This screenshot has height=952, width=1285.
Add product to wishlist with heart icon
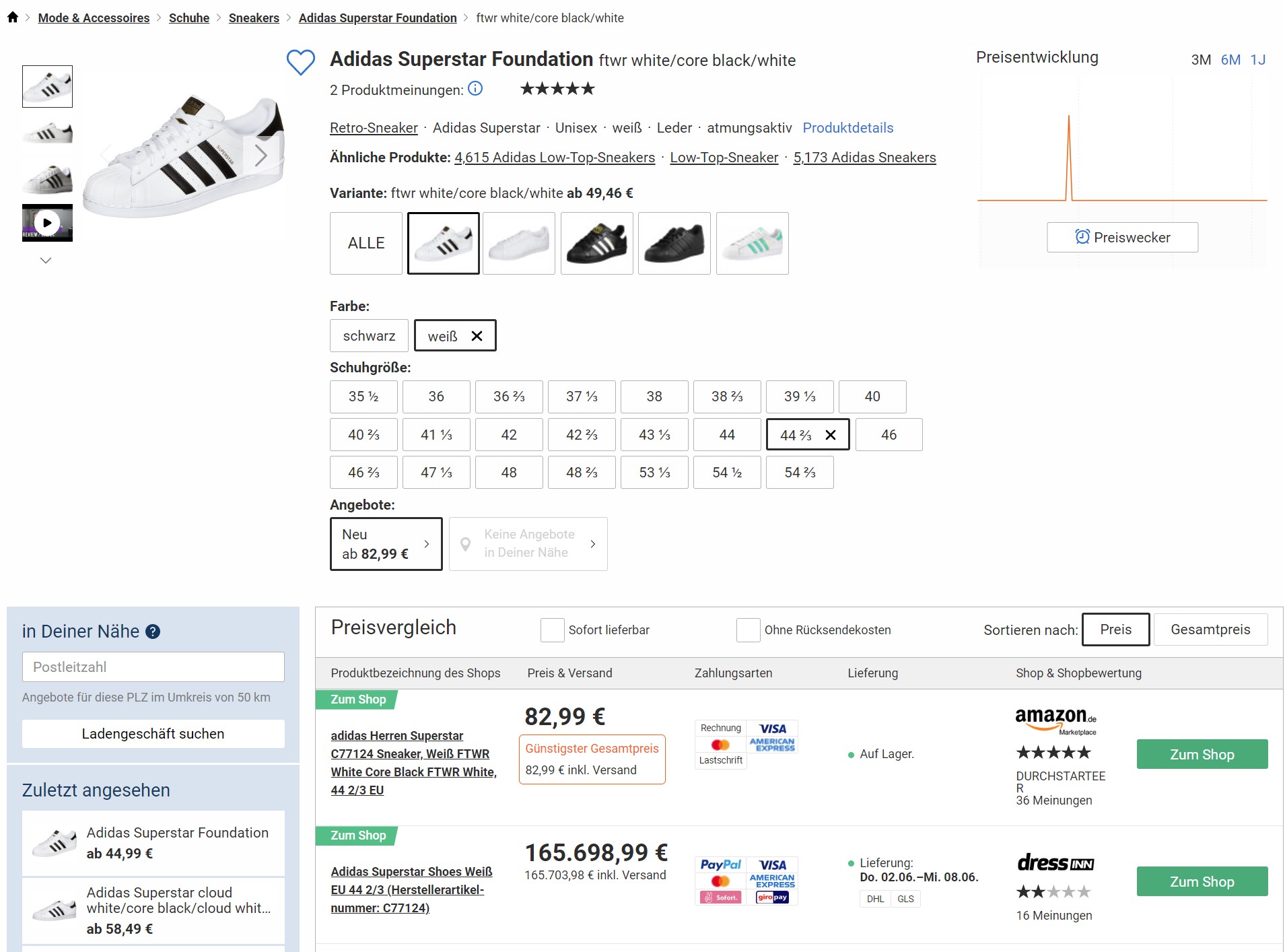[300, 62]
